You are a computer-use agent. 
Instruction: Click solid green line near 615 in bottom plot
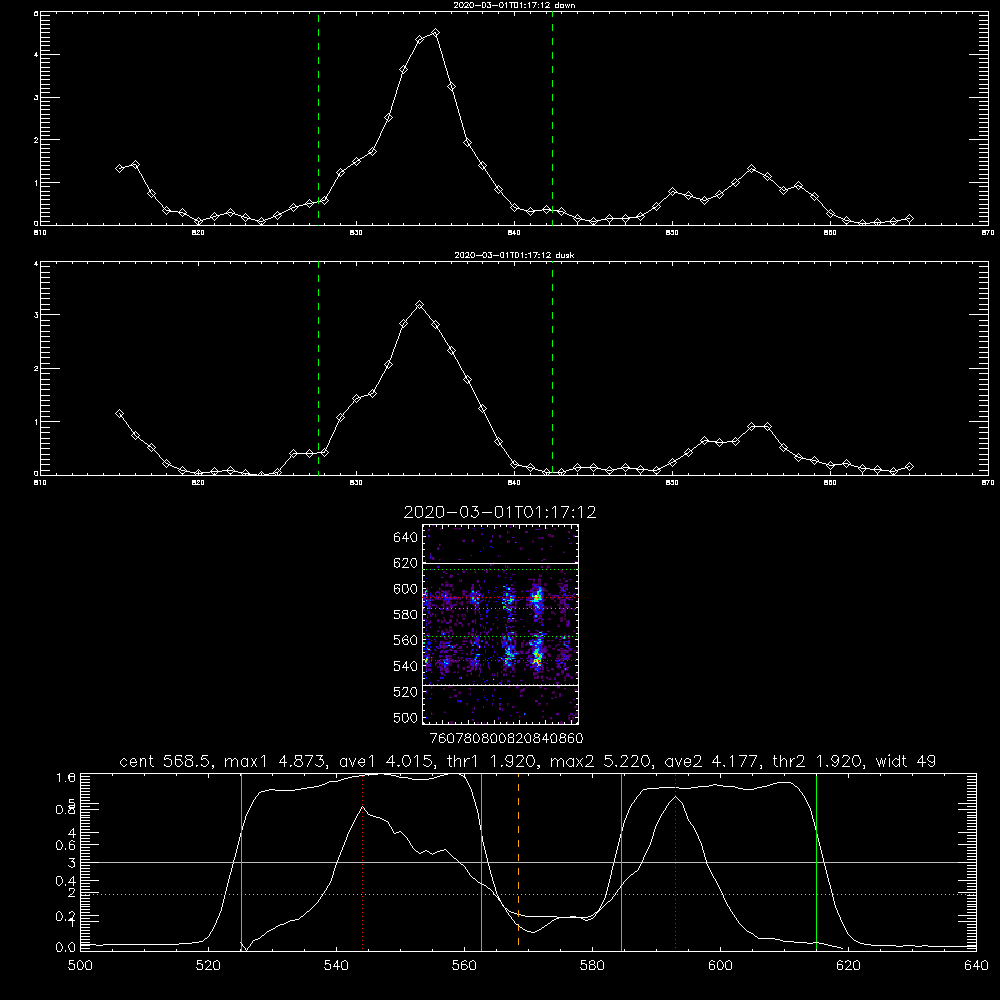tap(816, 862)
